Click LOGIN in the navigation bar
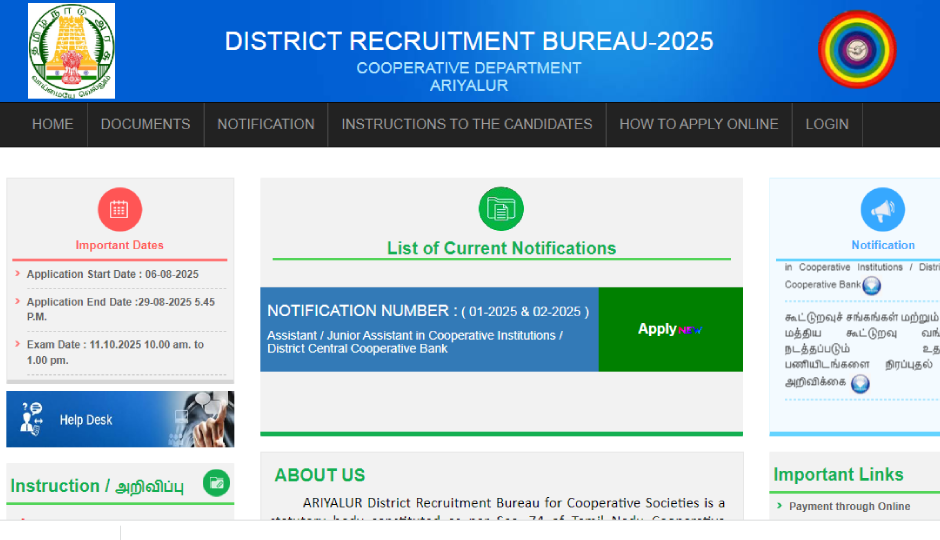The image size is (940, 540). (827, 124)
